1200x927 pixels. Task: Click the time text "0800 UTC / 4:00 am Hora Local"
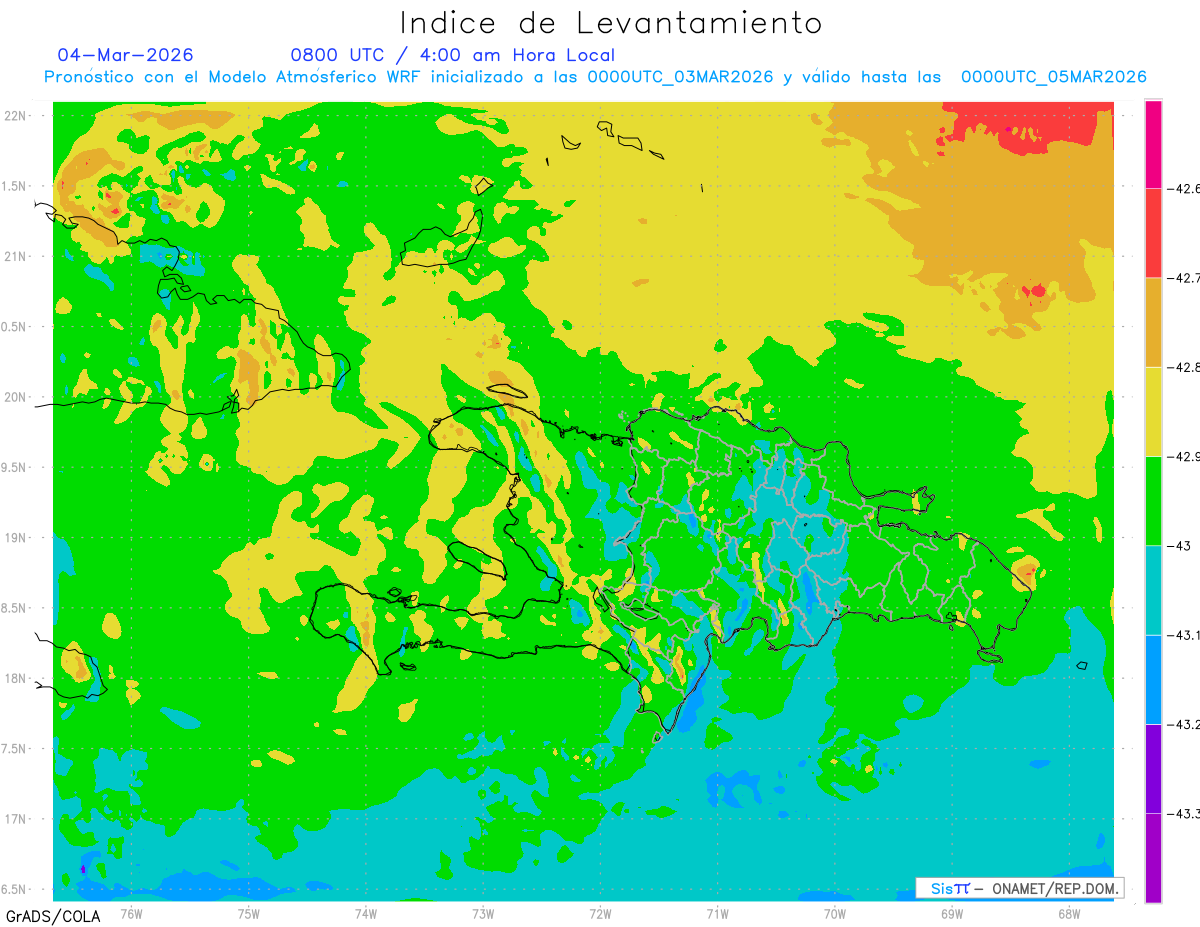pos(453,55)
